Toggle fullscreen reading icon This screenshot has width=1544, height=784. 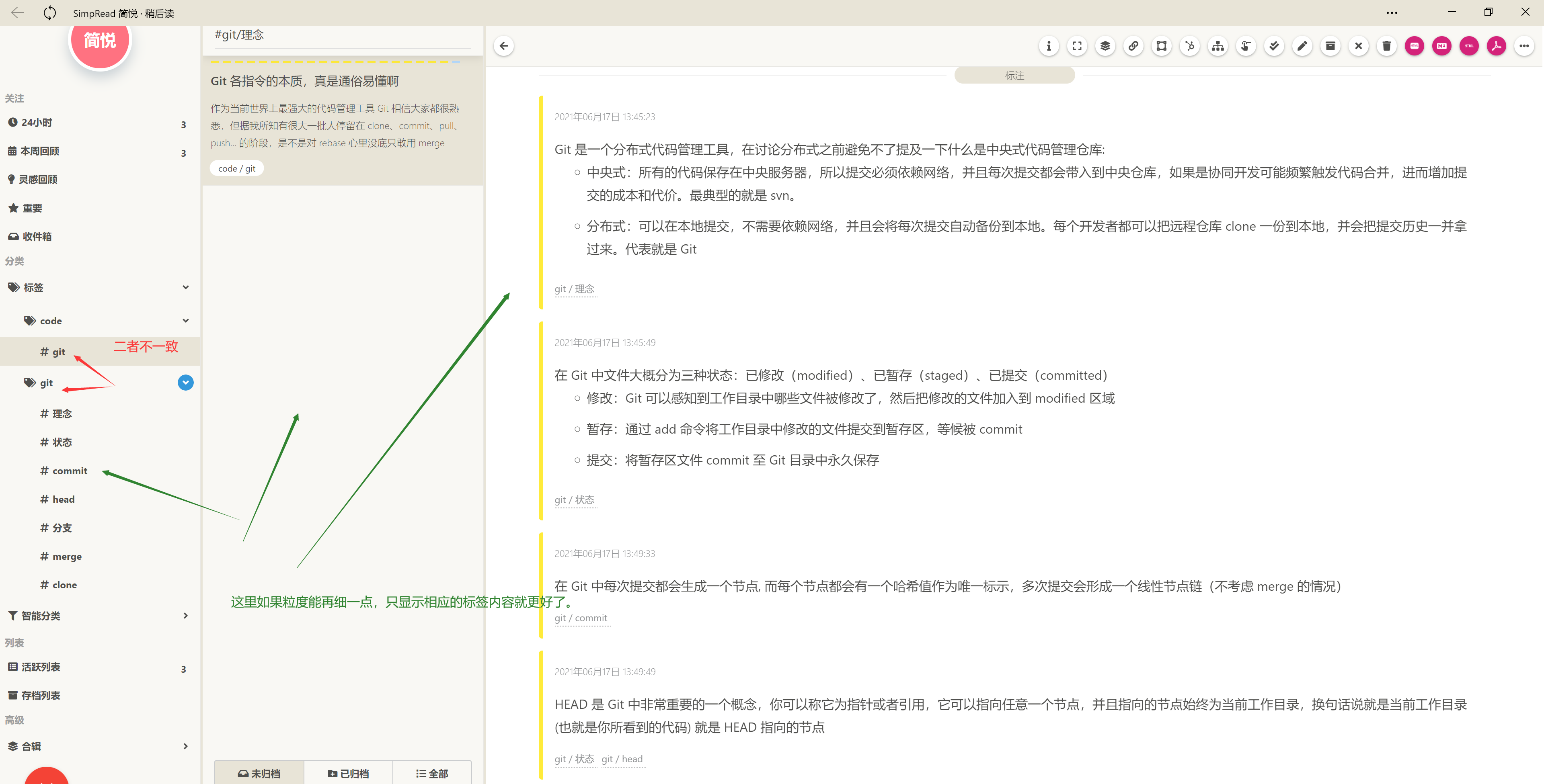(x=1076, y=46)
